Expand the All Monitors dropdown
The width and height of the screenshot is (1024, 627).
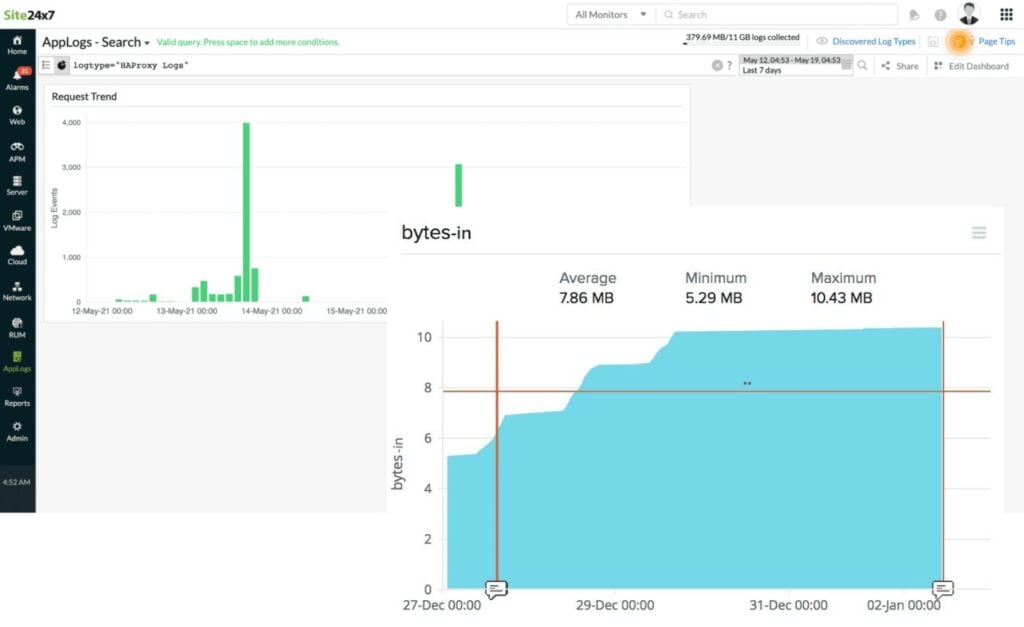610,14
